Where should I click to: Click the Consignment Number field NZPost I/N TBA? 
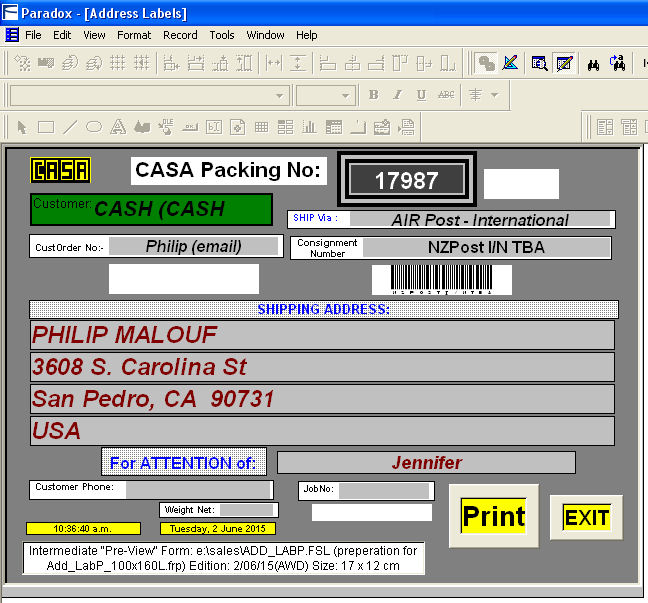pos(486,248)
